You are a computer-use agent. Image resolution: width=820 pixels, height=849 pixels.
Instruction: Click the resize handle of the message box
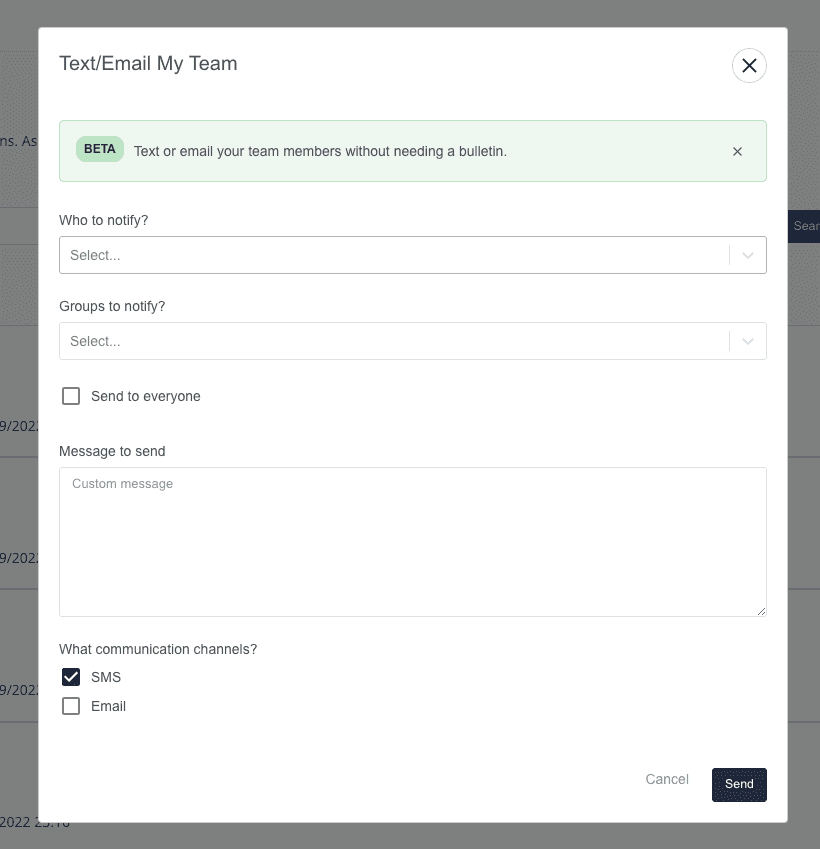click(760, 612)
